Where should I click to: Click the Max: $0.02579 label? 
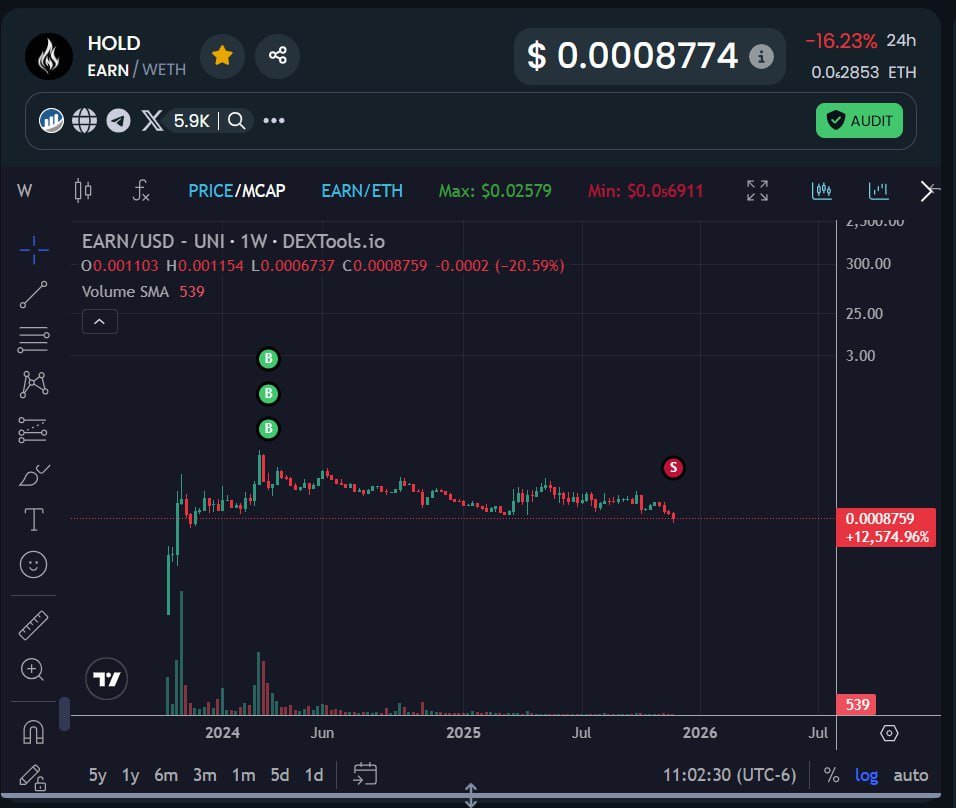click(495, 191)
